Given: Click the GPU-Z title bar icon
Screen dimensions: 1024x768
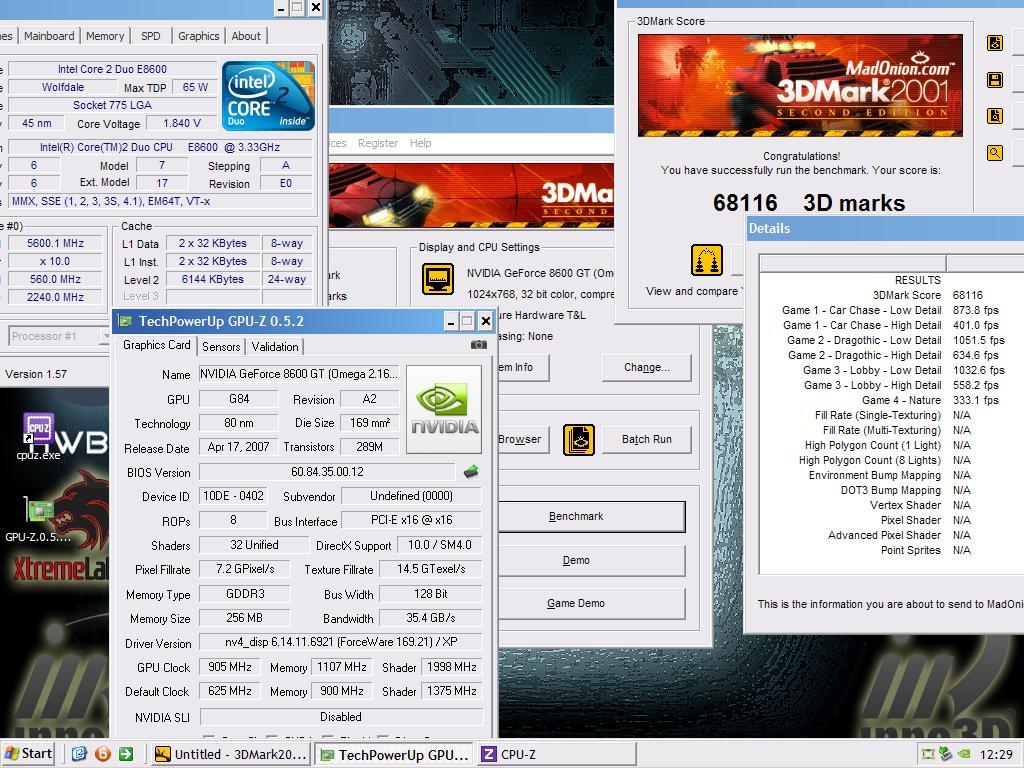Looking at the screenshot, I should tap(124, 321).
